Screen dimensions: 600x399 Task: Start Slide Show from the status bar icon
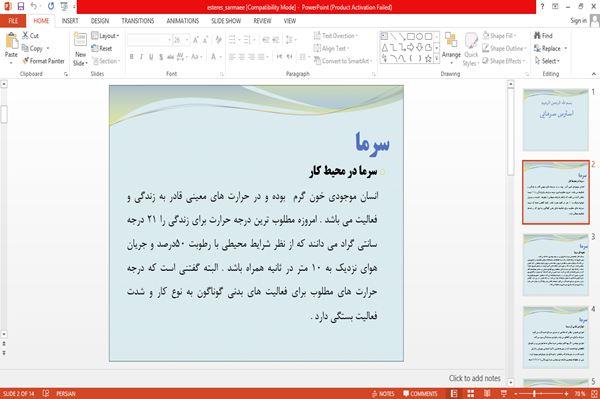click(504, 394)
